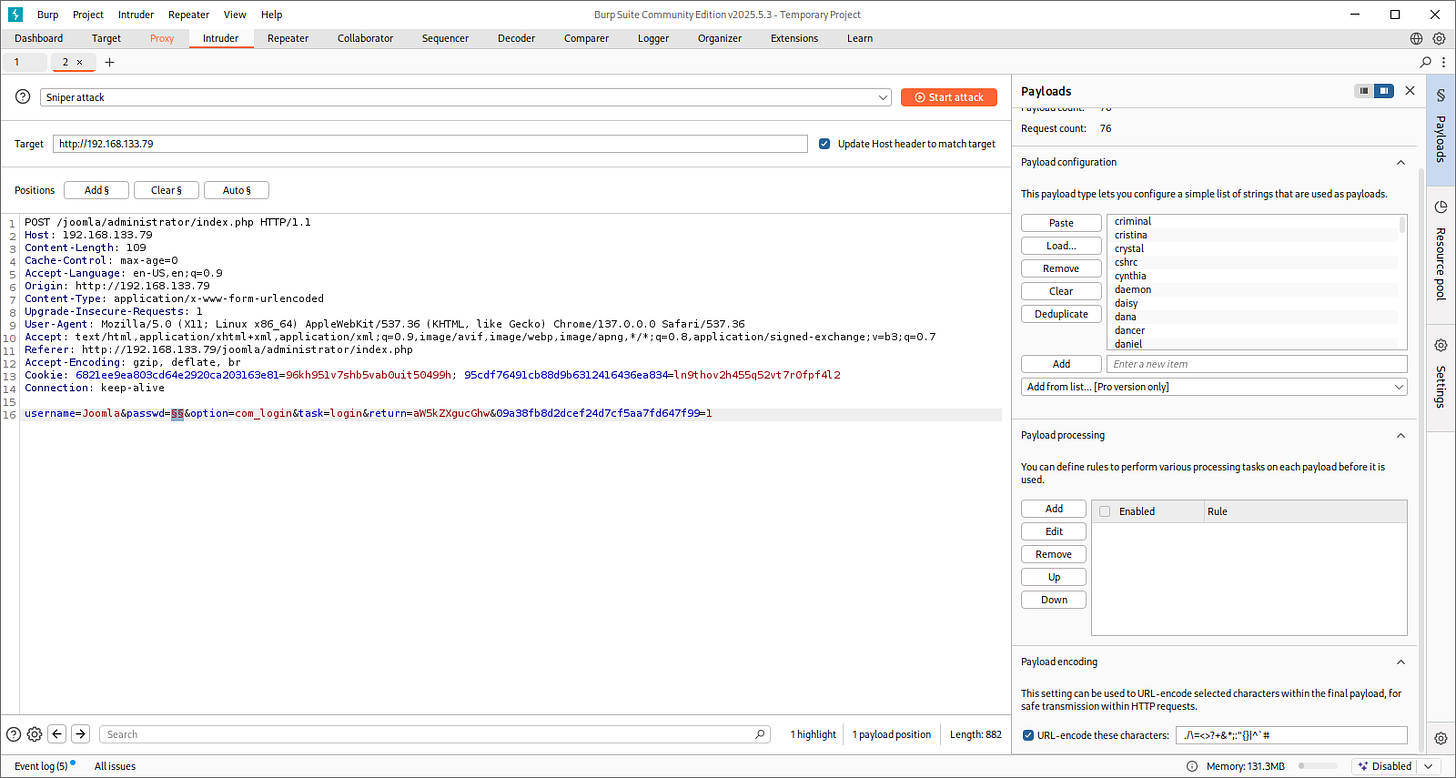This screenshot has width=1456, height=778.
Task: Collapse Payload configuration section
Action: pyautogui.click(x=1401, y=162)
